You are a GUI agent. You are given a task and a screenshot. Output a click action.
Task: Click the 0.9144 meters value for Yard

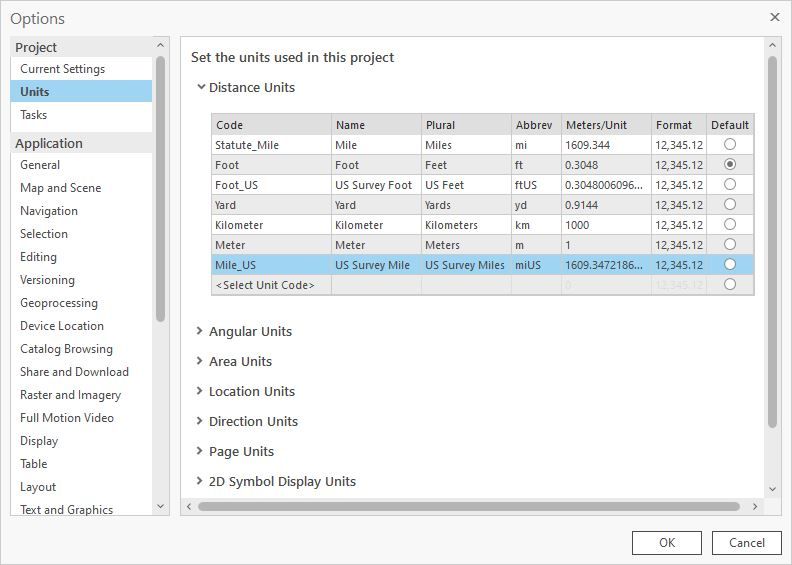[x=606, y=205]
